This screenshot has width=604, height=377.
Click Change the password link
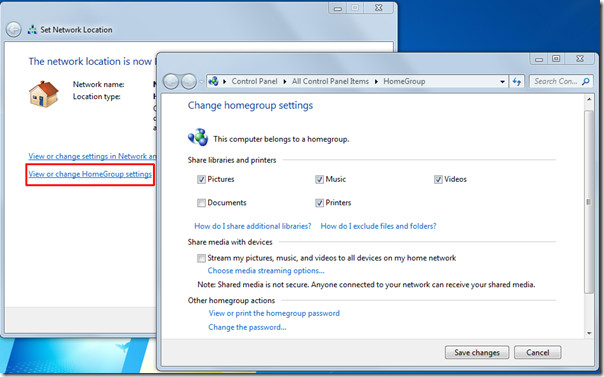coord(247,327)
